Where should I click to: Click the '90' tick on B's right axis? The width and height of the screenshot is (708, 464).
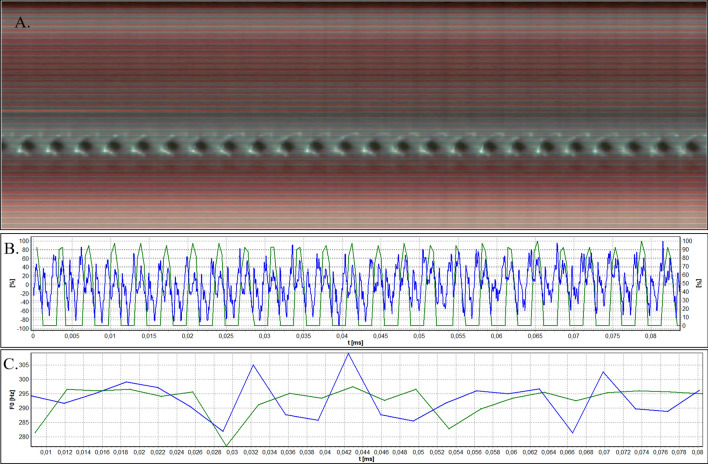tap(685, 249)
